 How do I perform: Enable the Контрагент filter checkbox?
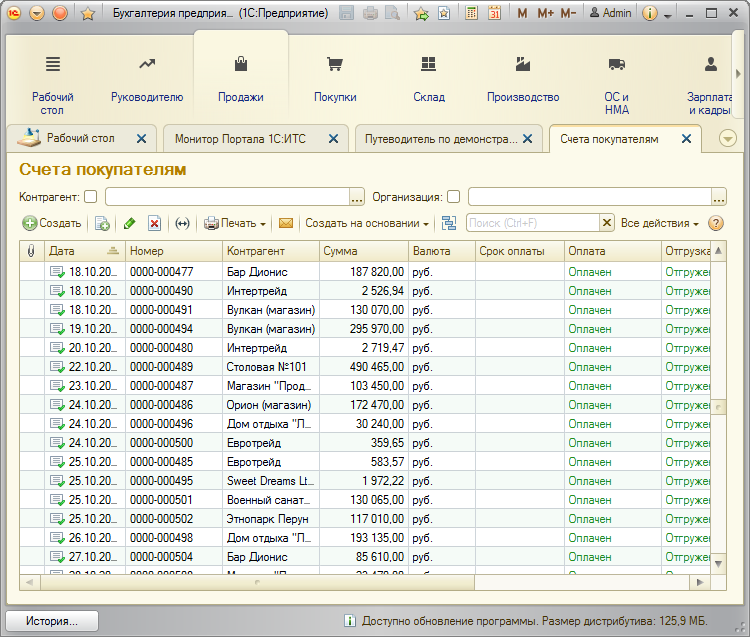coord(90,197)
